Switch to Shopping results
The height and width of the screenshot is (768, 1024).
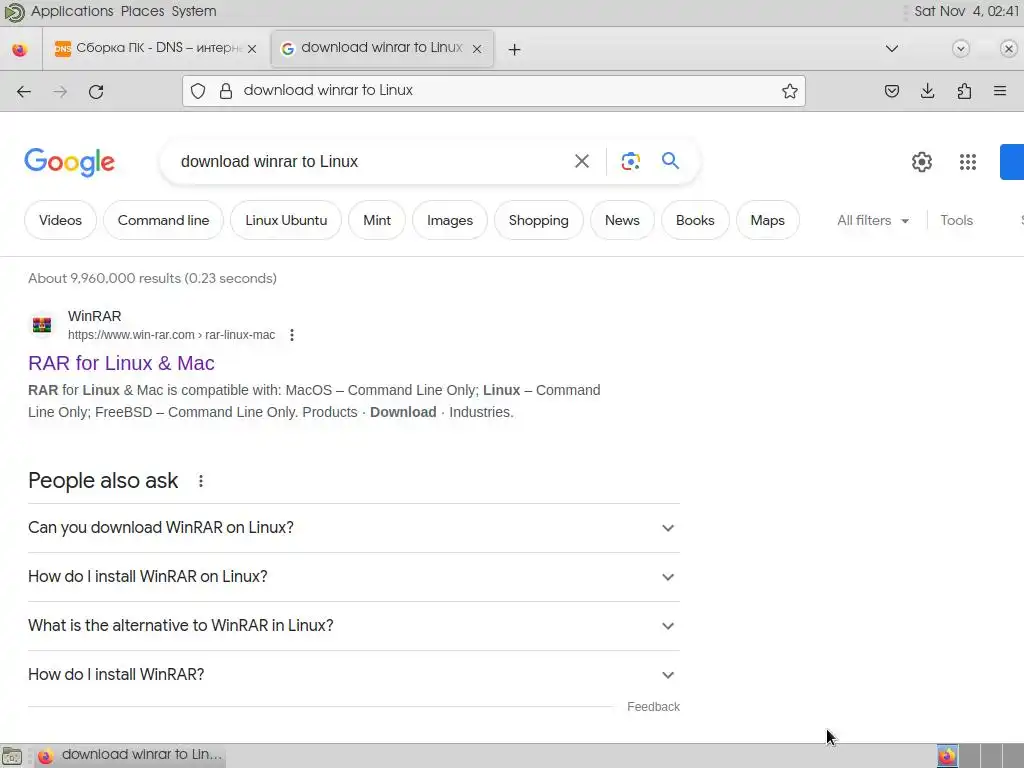pyautogui.click(x=539, y=221)
